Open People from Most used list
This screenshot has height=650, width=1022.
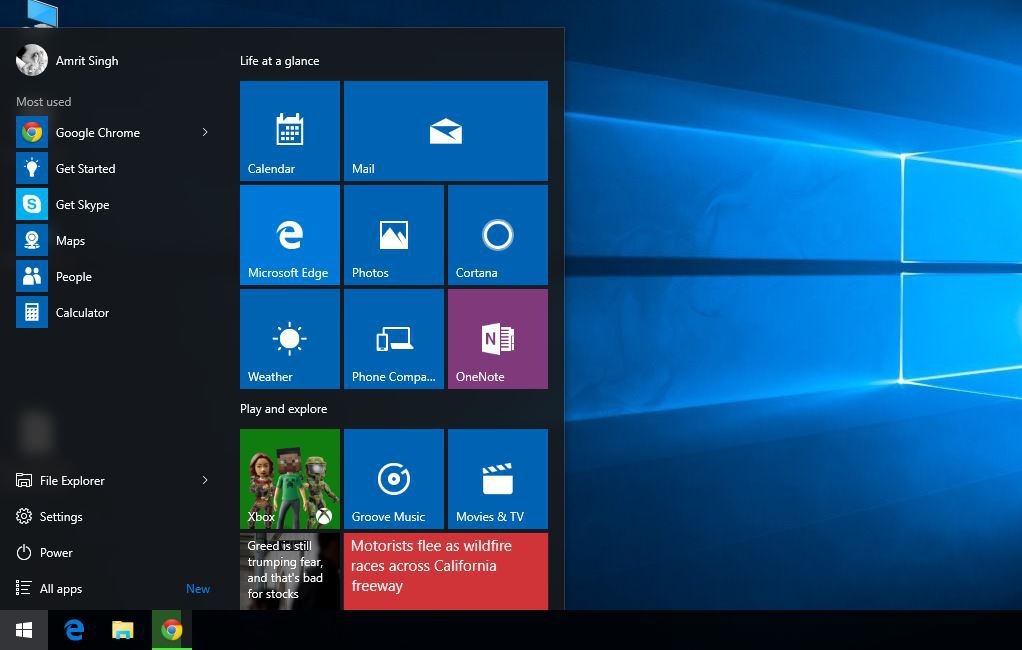114,276
